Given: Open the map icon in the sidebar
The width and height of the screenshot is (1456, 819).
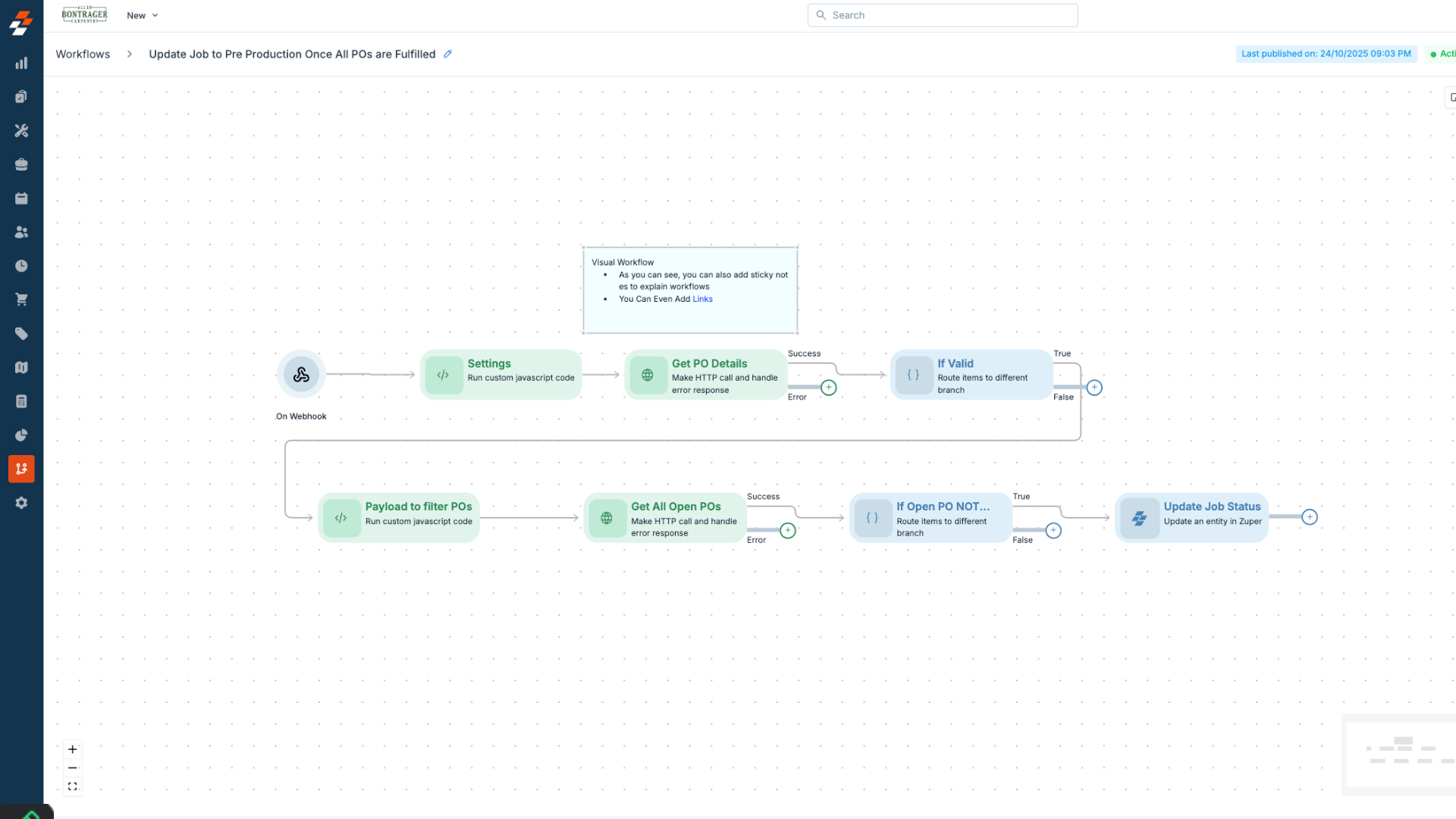Looking at the screenshot, I should coord(21,367).
